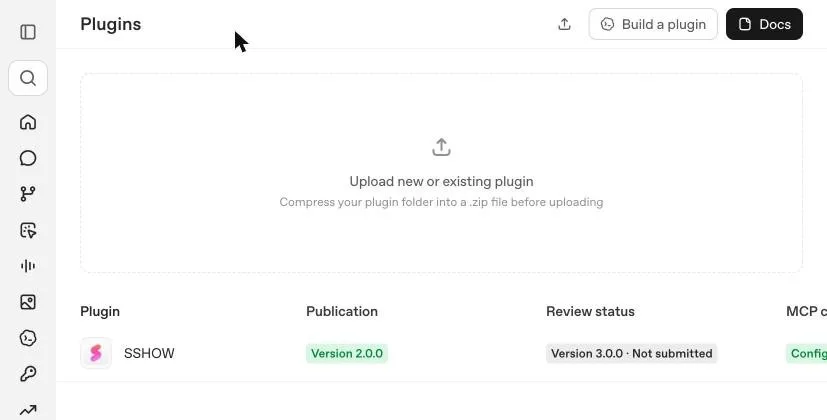
Task: Click upload arrow icon in drop zone
Action: pyautogui.click(x=441, y=147)
